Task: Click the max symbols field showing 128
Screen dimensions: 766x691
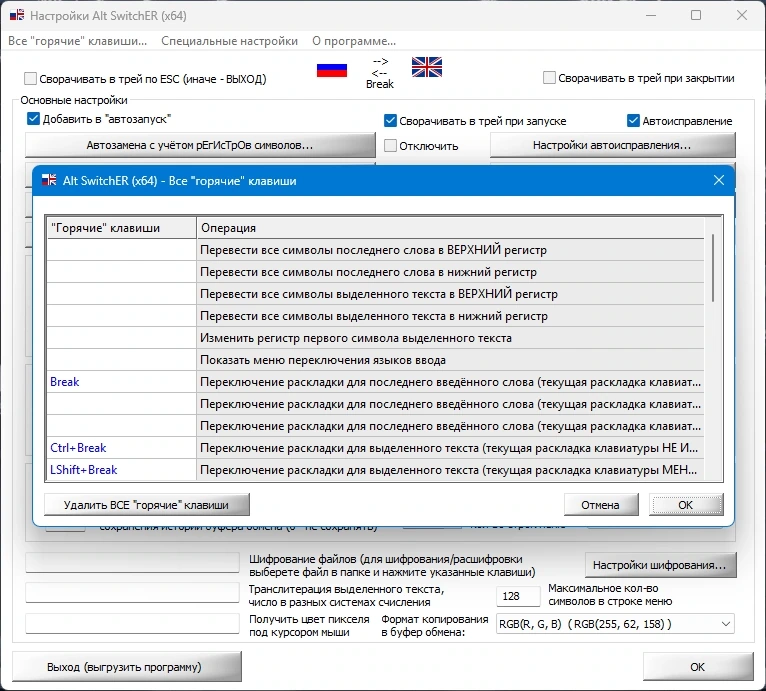Action: 518,596
